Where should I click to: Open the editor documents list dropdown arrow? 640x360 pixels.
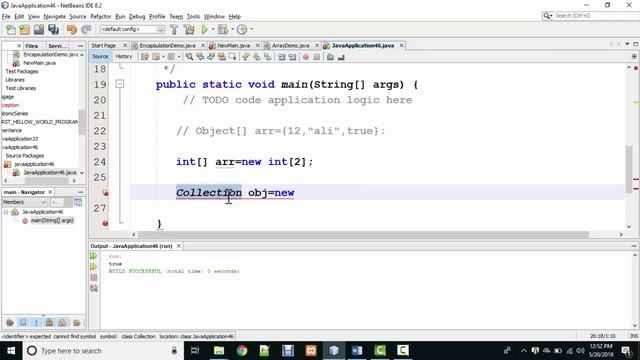point(627,44)
